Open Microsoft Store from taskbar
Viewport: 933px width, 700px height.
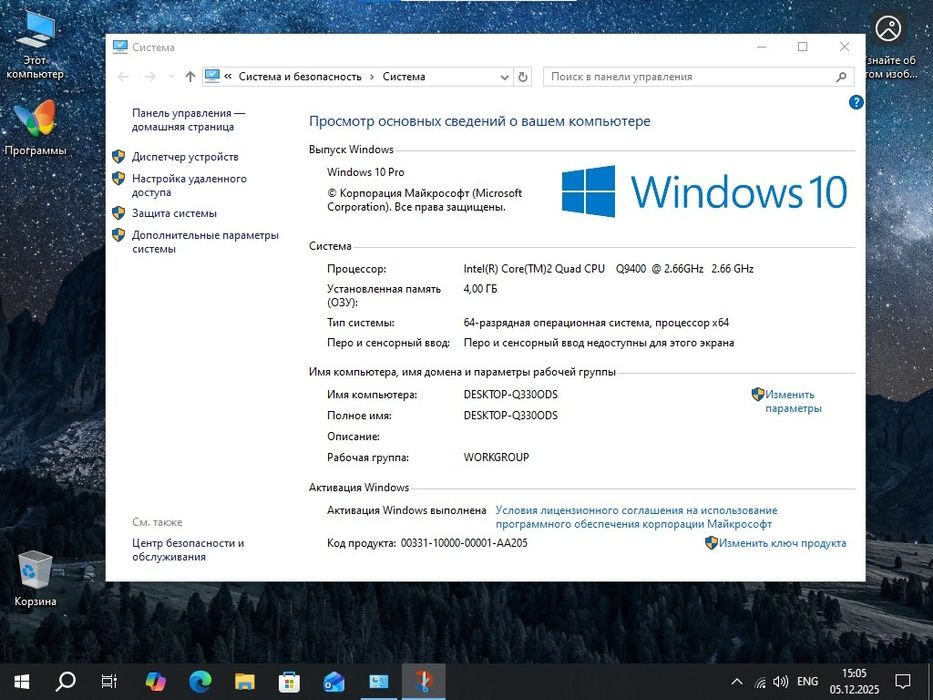pos(289,682)
